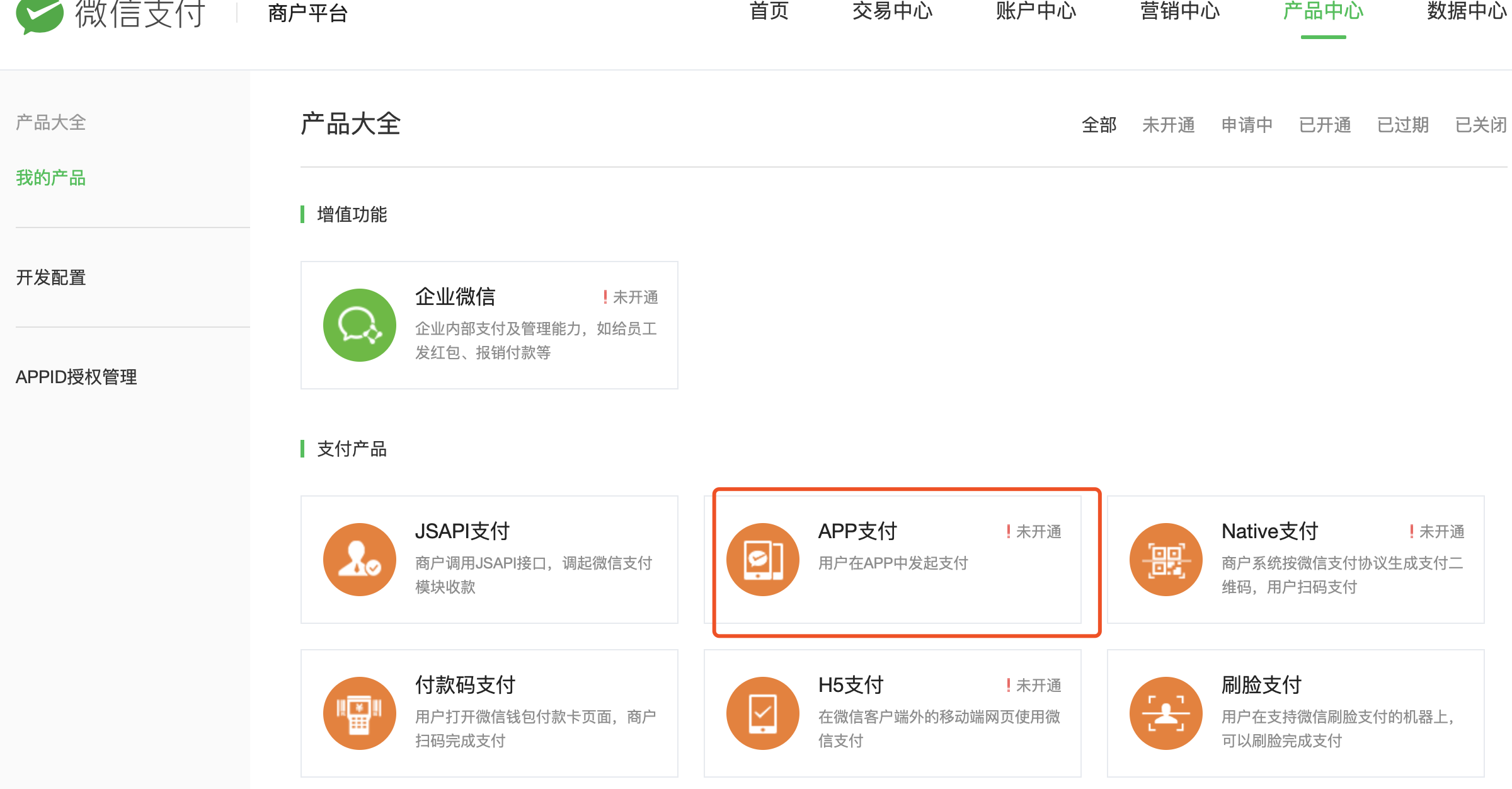Screen dimensions: 1512x789
Task: Click the 刷脸支付 face scan icon
Action: [1165, 713]
